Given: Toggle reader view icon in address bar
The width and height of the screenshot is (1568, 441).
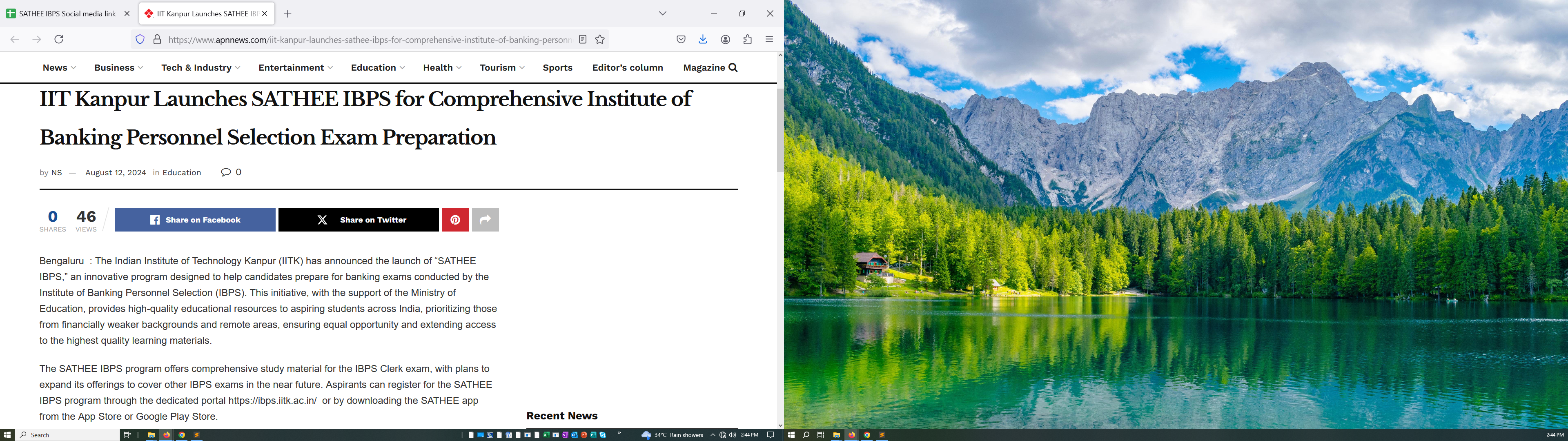Looking at the screenshot, I should (x=583, y=40).
